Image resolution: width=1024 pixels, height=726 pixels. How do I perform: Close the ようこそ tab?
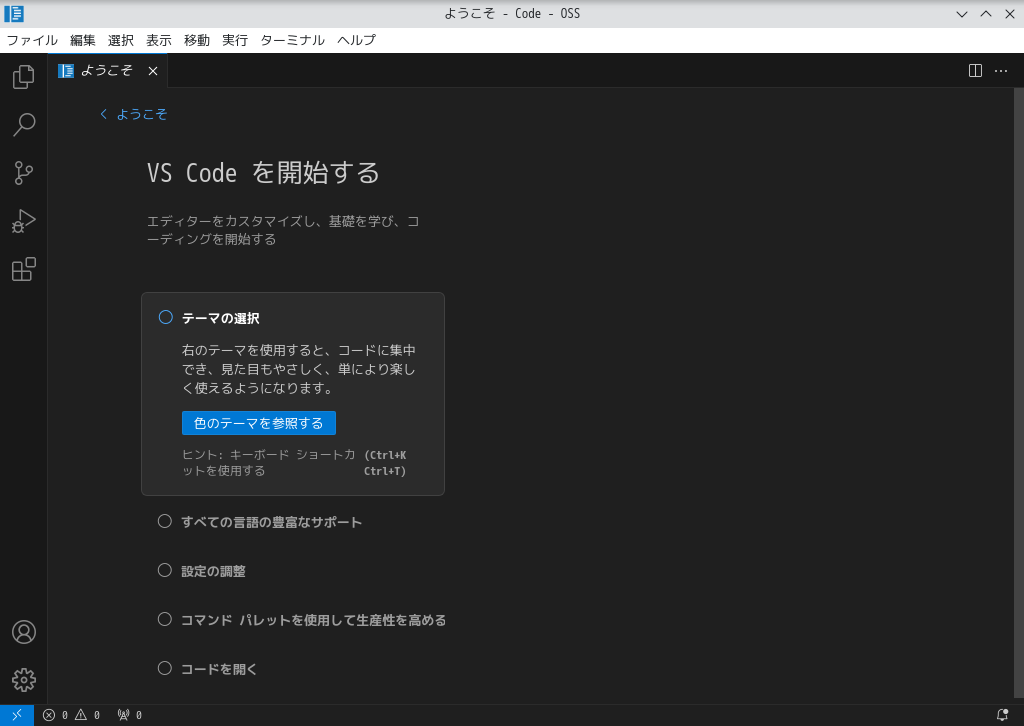(153, 71)
